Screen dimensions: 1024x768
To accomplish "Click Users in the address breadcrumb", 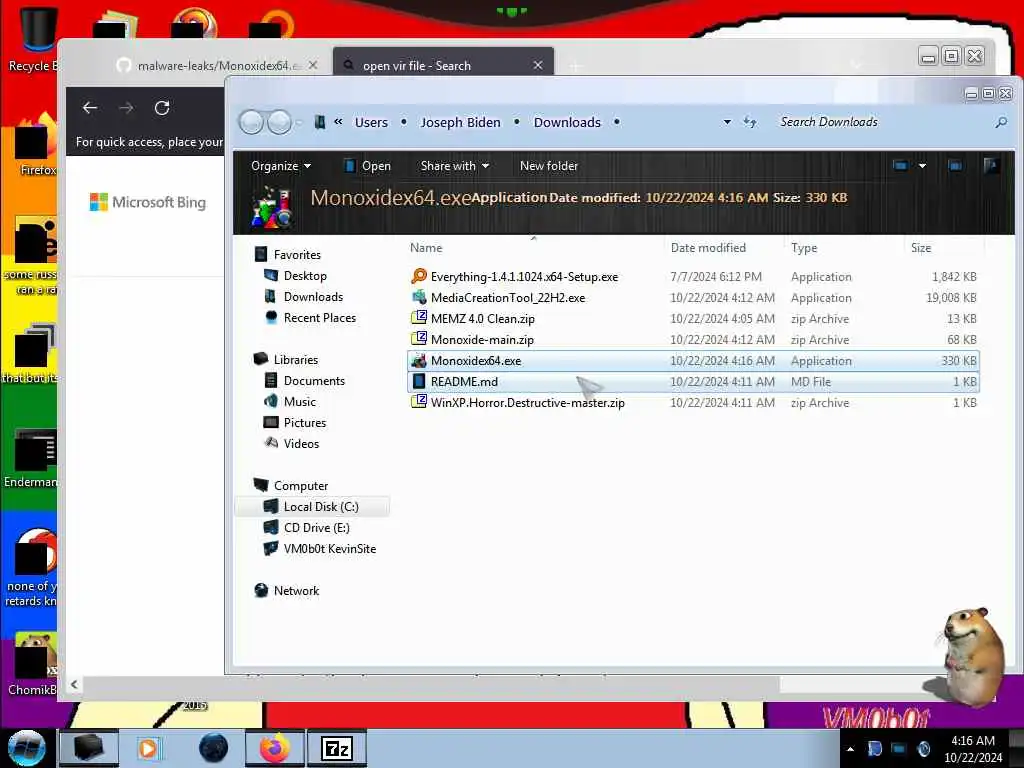I will point(371,122).
